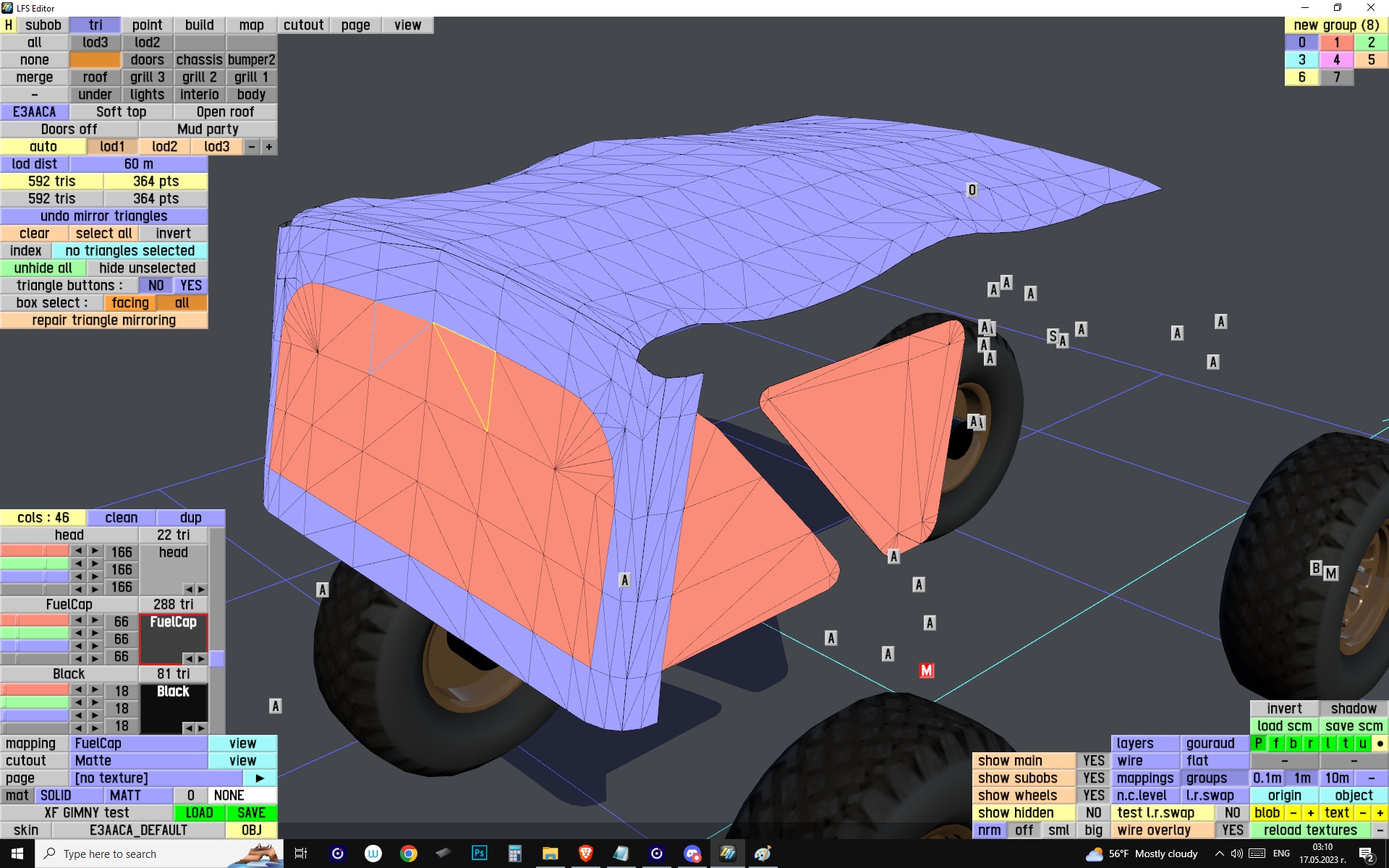Click the S point marker near wheel
1389x868 pixels.
coord(1053,336)
